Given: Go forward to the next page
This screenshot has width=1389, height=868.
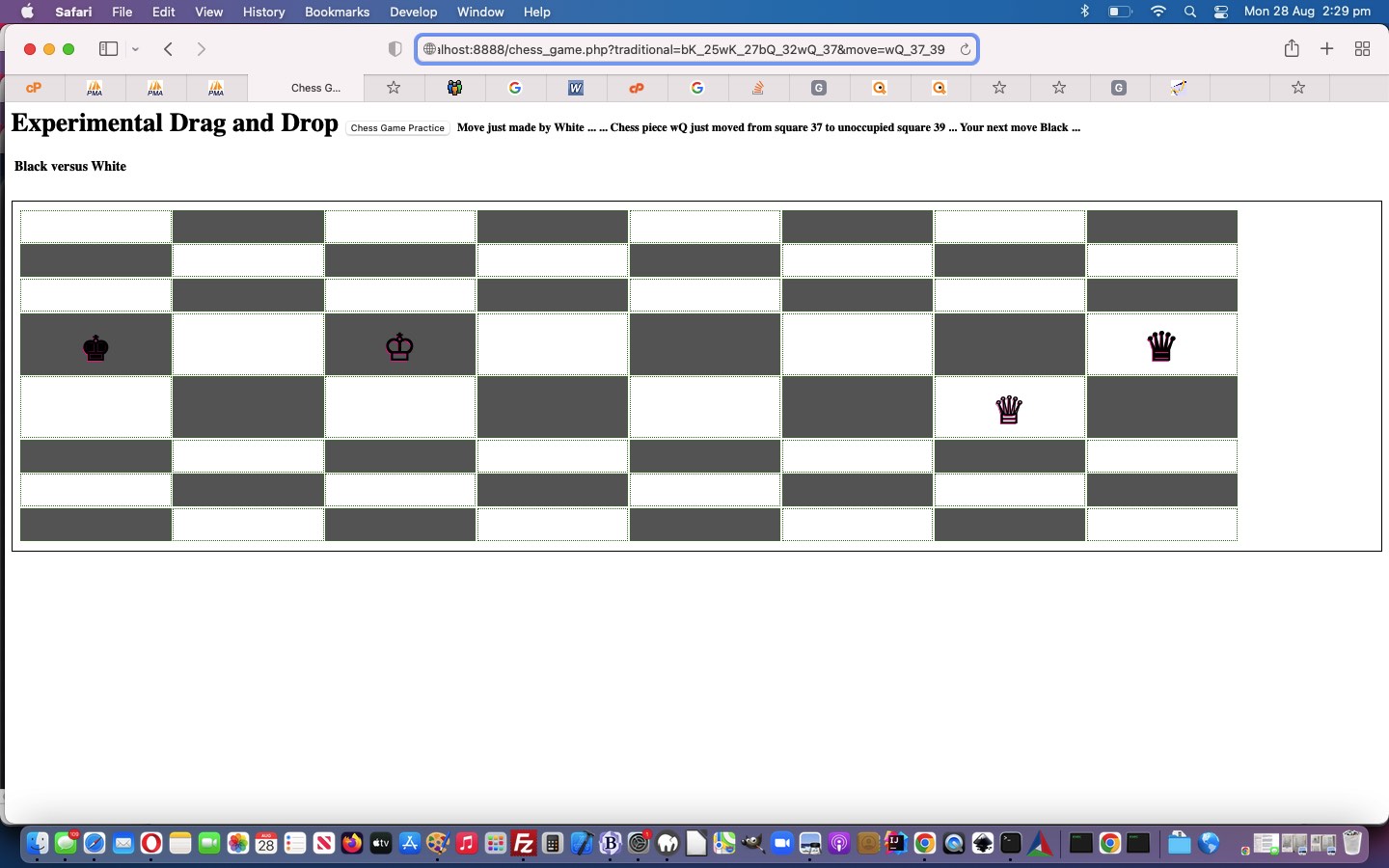Looking at the screenshot, I should 201,49.
